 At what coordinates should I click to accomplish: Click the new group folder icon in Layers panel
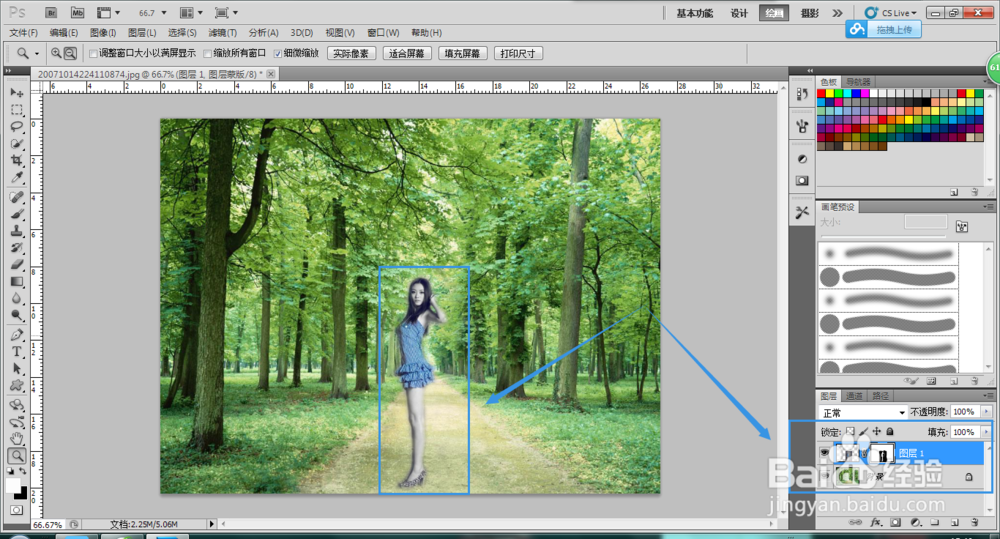point(935,522)
